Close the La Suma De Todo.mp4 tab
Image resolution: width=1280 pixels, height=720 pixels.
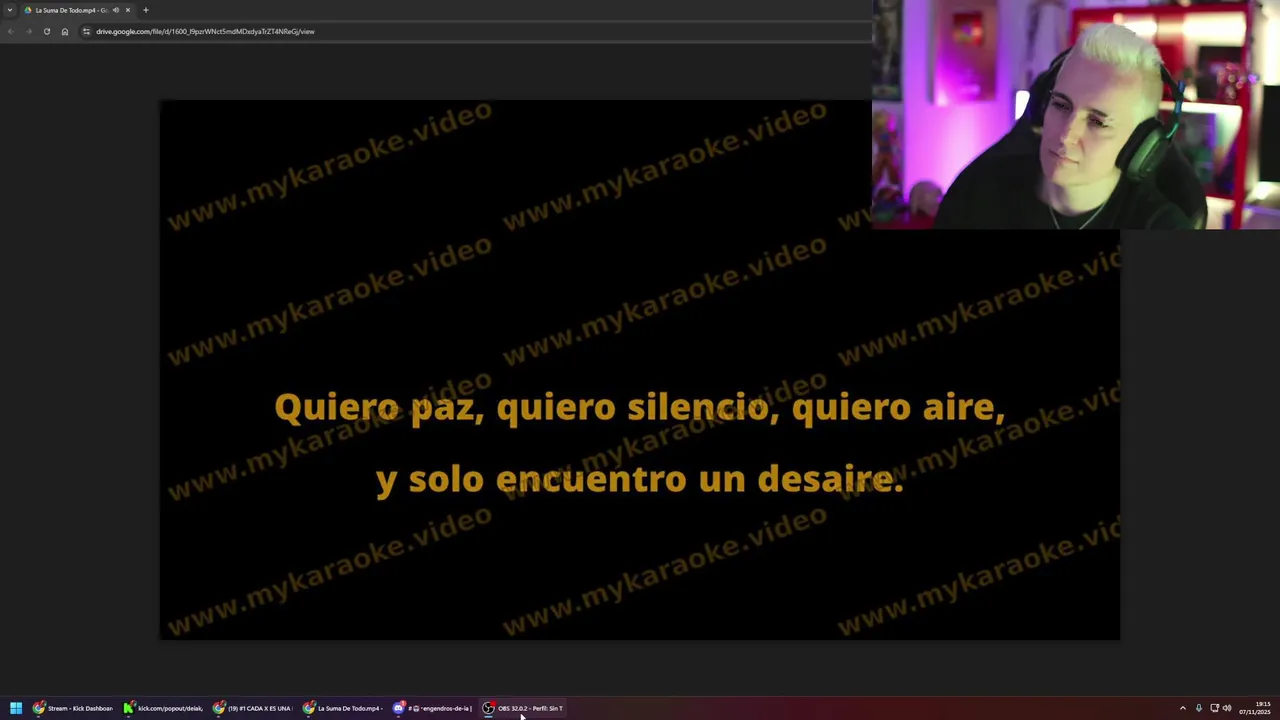coord(127,10)
